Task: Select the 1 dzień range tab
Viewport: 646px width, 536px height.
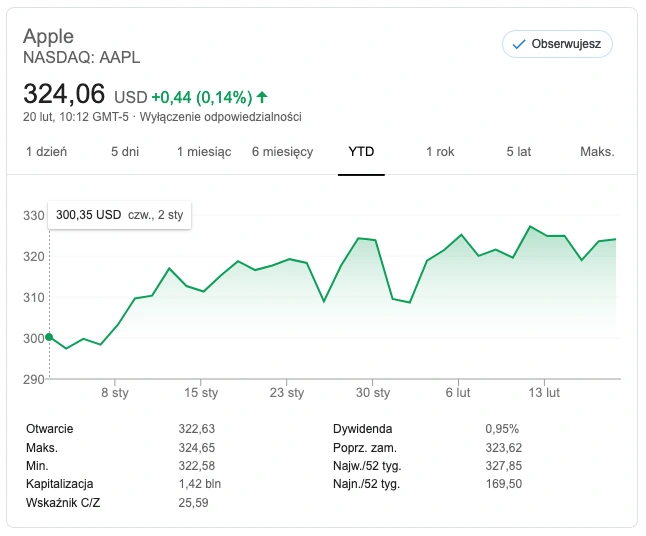Action: point(47,152)
